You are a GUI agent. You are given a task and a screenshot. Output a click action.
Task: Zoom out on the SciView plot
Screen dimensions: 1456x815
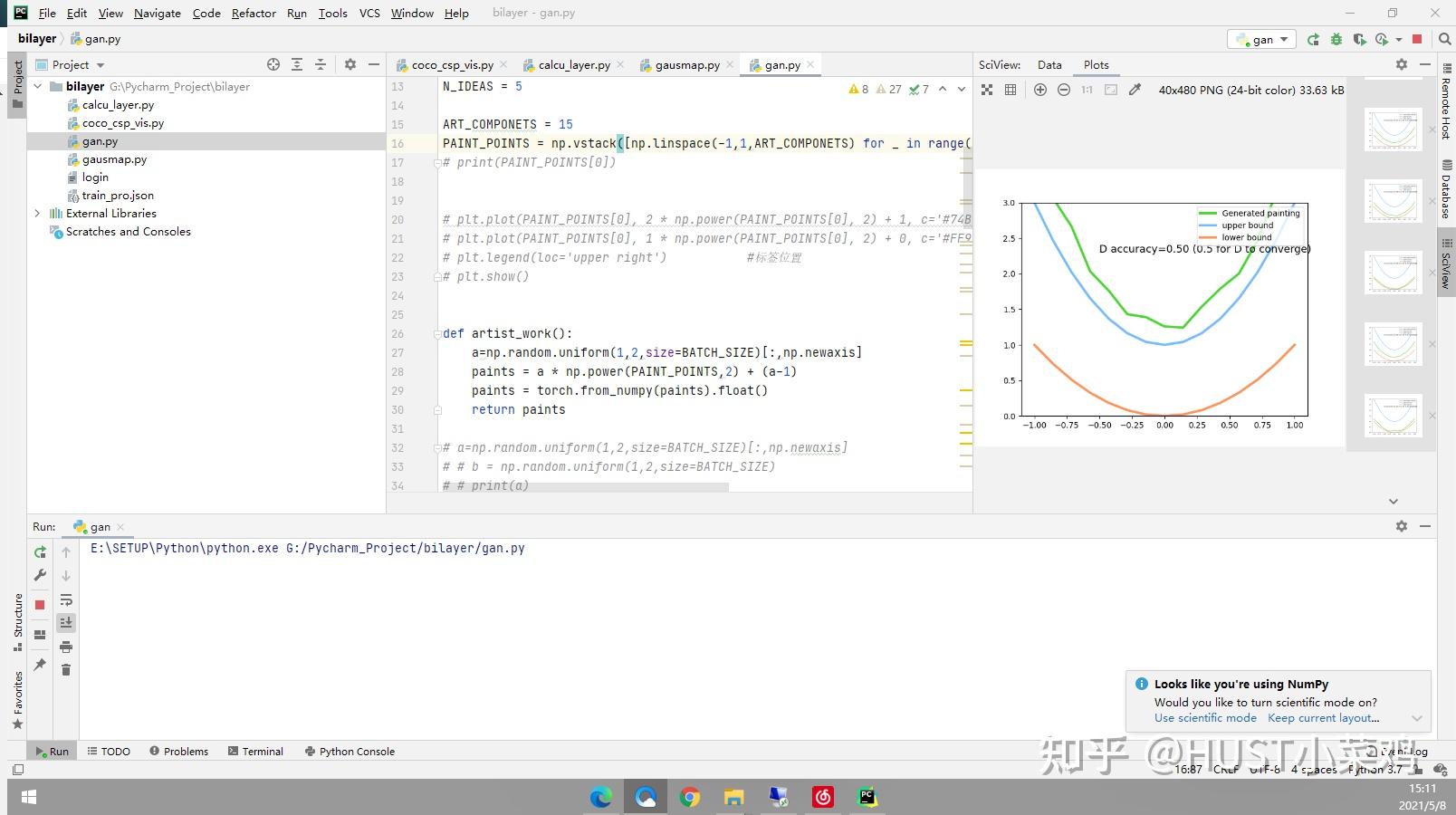click(1064, 90)
